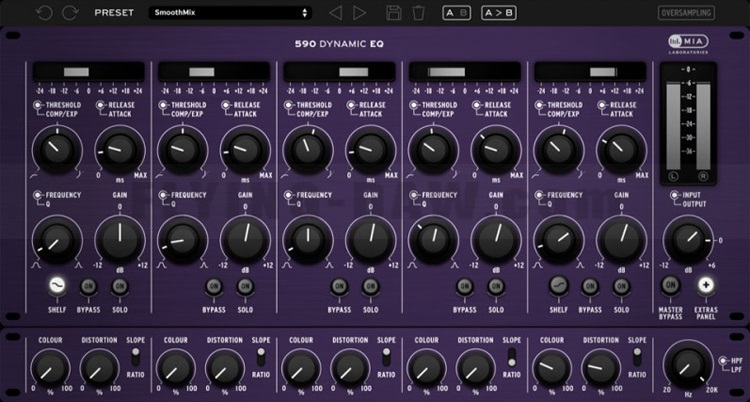Click band 5 GAIN dB knob
This screenshot has height=402, width=750.
[621, 239]
